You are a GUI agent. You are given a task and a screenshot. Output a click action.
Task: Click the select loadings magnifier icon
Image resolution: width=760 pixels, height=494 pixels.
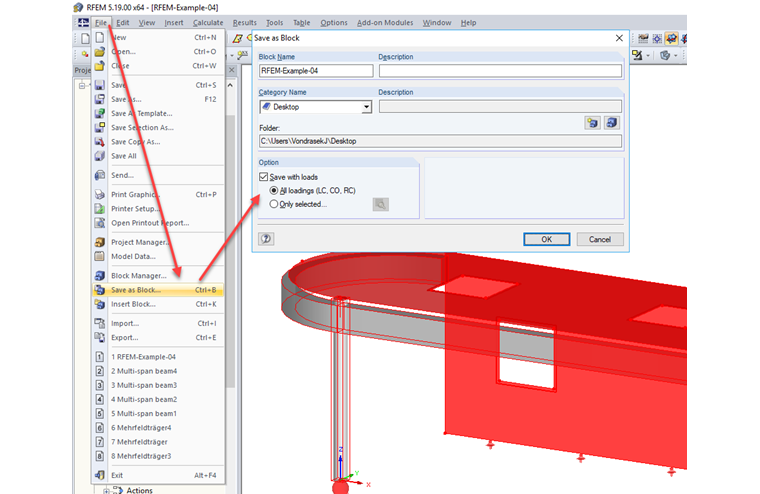380,204
